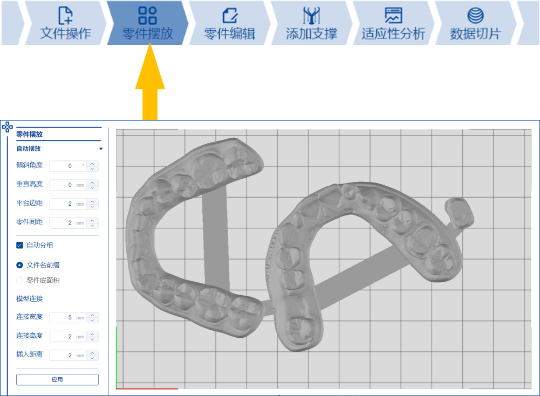540x396 pixels.
Task: Open the 添加支撑 add supports step
Action: (x=311, y=23)
